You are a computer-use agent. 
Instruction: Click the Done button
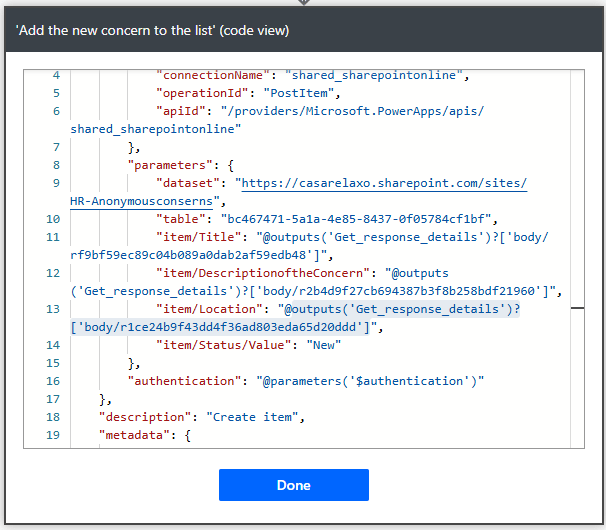(x=293, y=485)
